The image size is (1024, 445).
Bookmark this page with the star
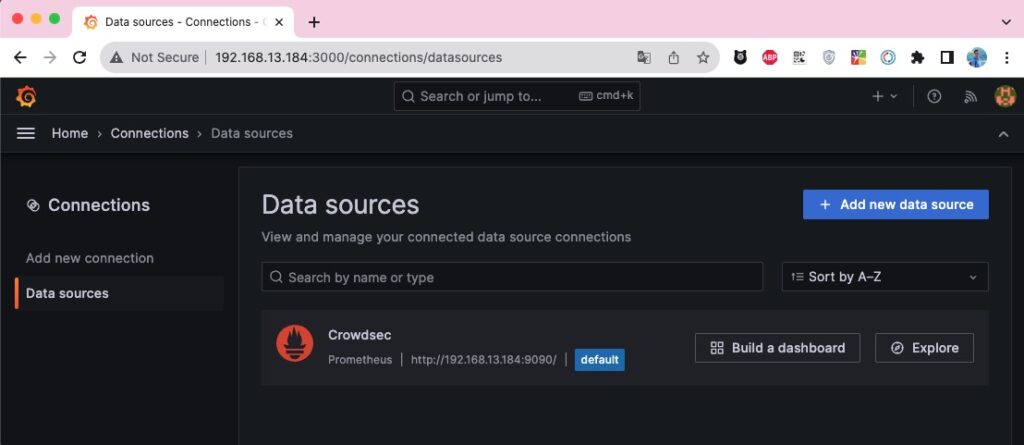[703, 58]
